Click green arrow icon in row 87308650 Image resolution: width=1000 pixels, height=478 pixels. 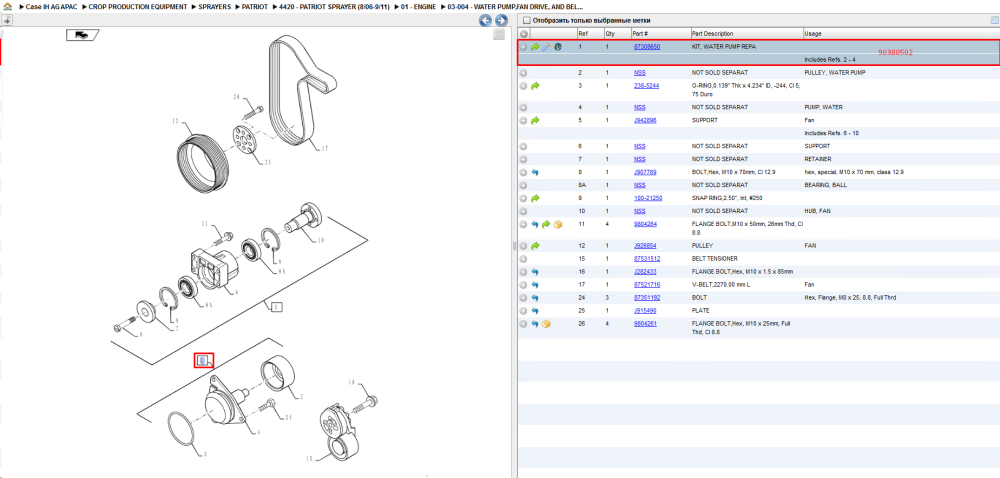click(535, 47)
